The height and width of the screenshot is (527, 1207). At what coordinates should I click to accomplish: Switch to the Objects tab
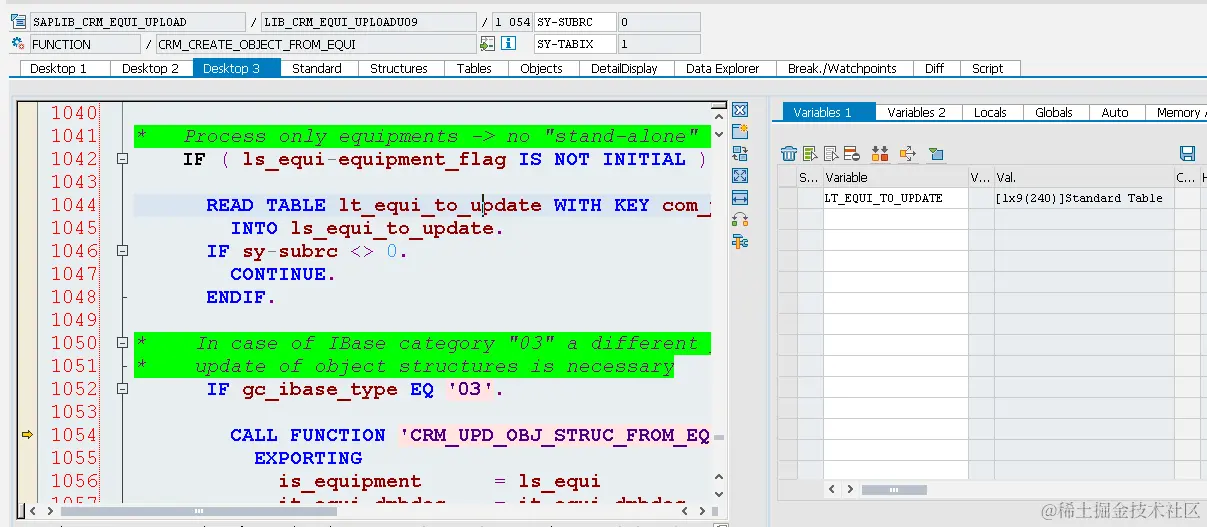542,68
